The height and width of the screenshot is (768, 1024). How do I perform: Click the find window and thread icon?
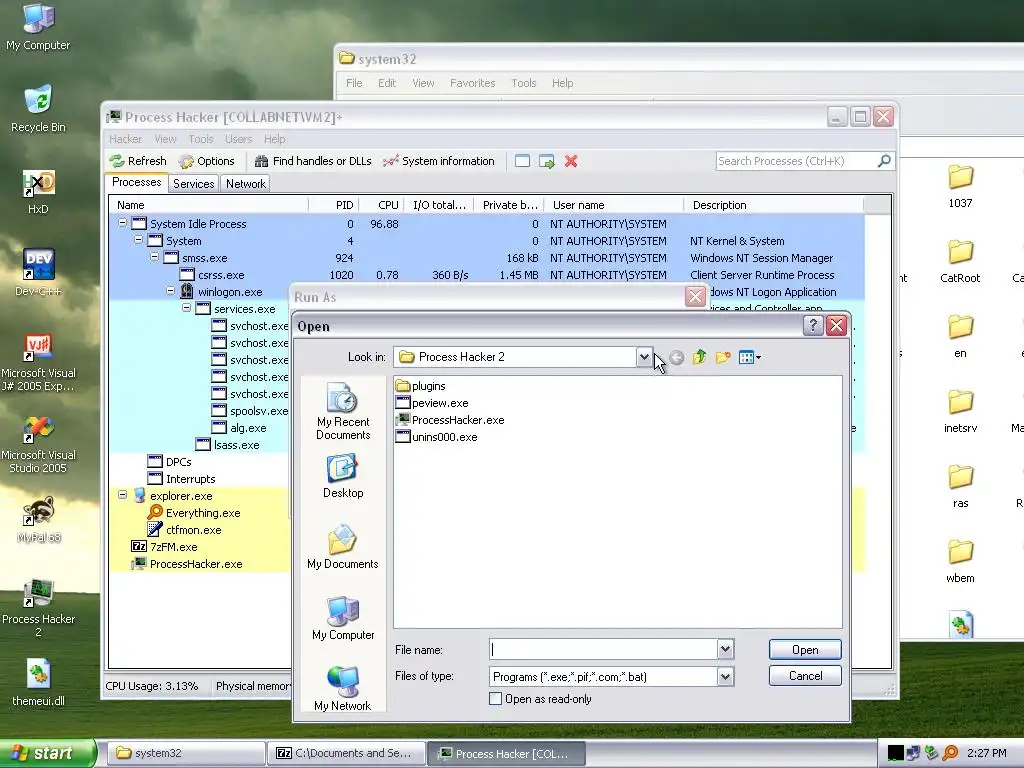pyautogui.click(x=547, y=161)
